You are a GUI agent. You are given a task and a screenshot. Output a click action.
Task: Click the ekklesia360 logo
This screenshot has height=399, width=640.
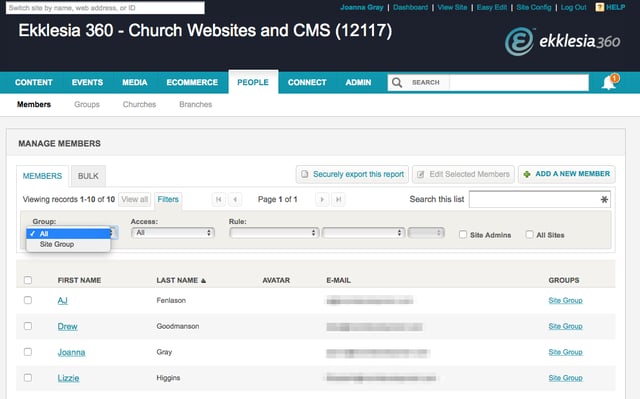click(x=562, y=41)
